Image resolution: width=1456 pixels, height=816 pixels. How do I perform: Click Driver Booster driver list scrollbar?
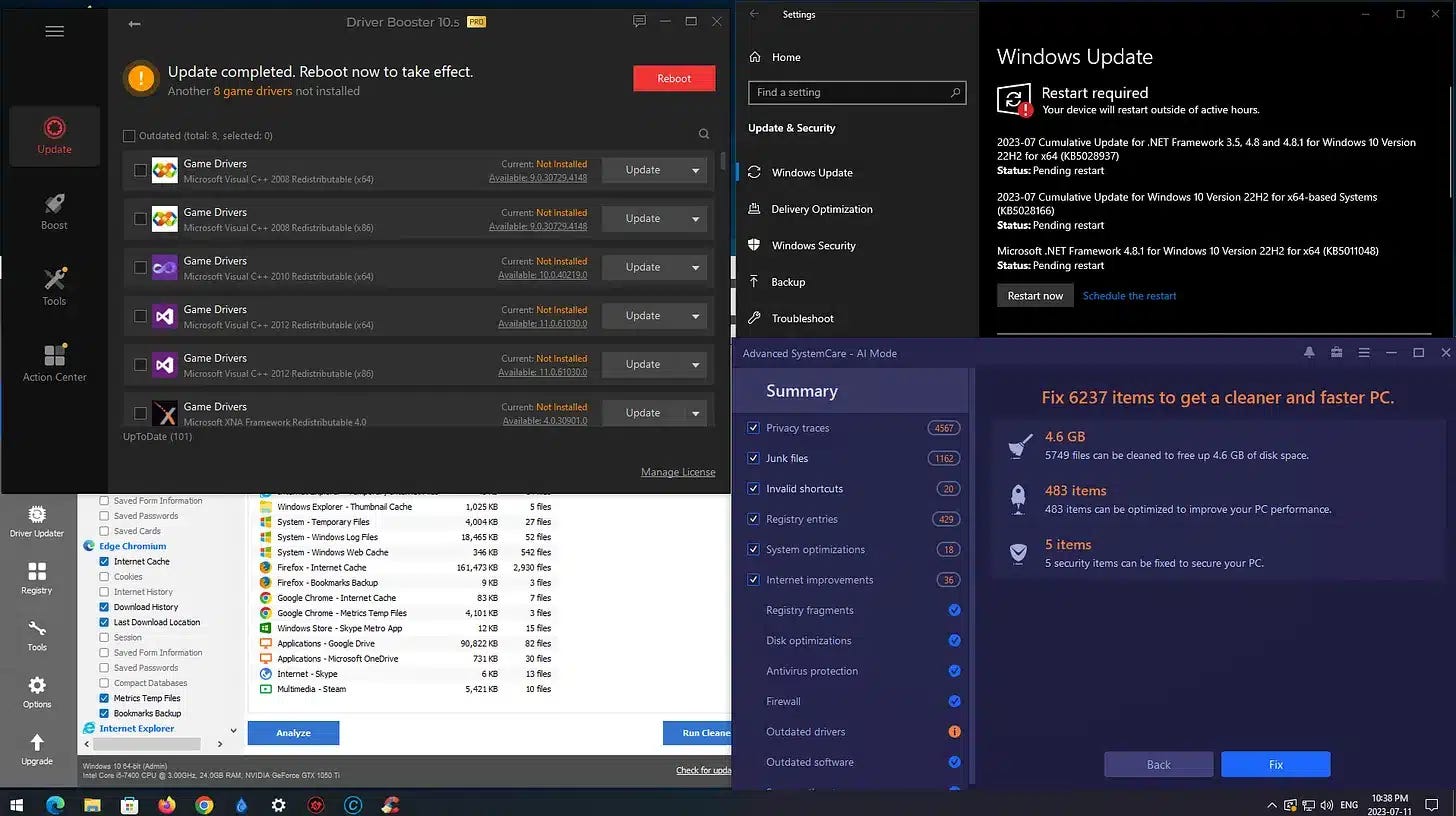pyautogui.click(x=723, y=163)
